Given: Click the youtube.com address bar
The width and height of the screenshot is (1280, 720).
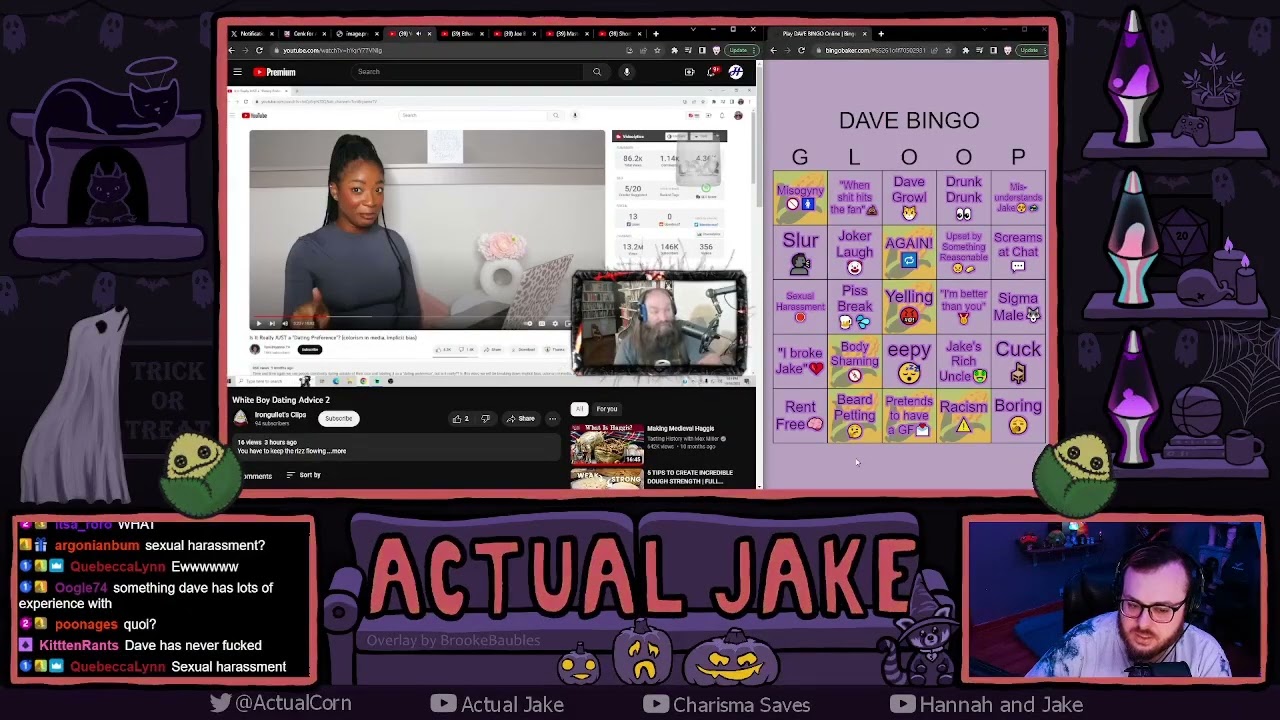Looking at the screenshot, I should coord(445,50).
